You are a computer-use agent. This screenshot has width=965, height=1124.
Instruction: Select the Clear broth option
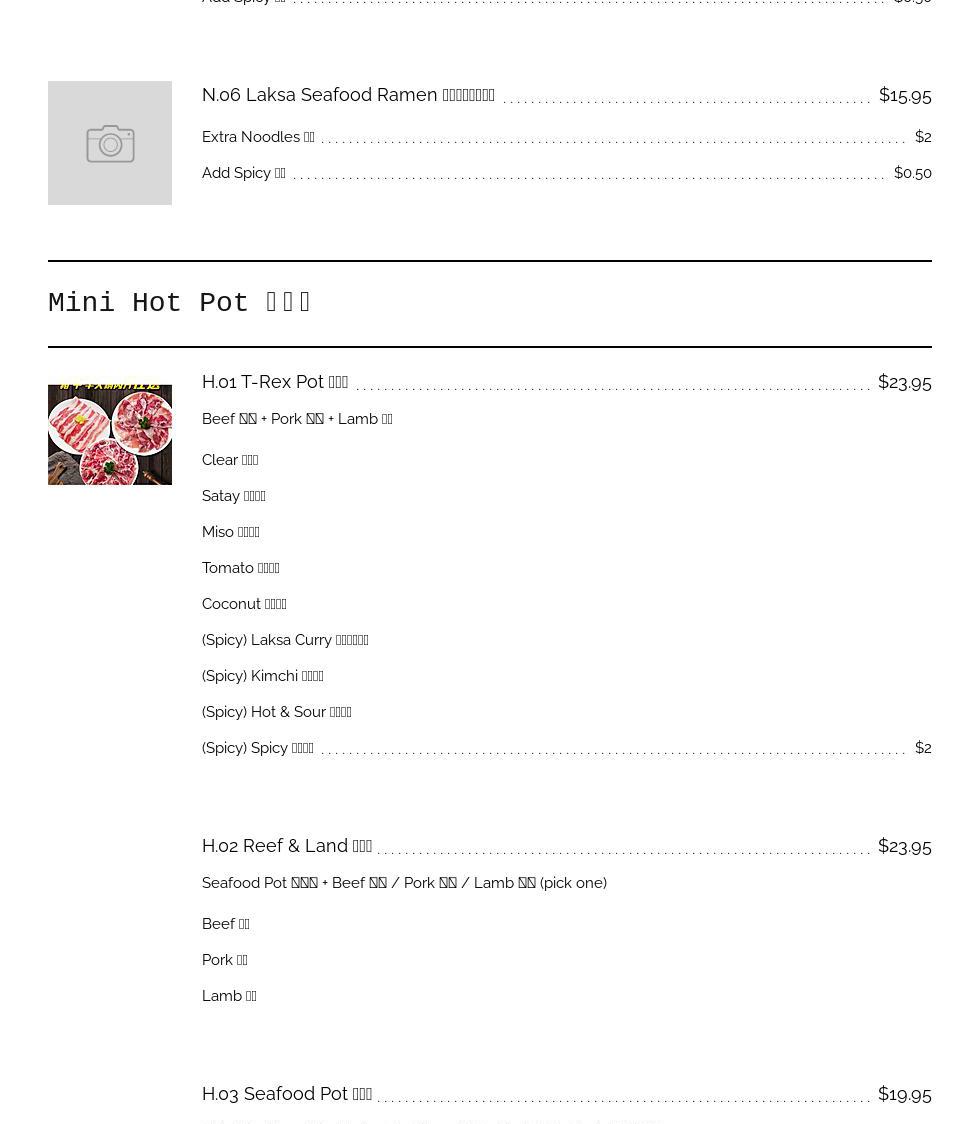(x=230, y=460)
